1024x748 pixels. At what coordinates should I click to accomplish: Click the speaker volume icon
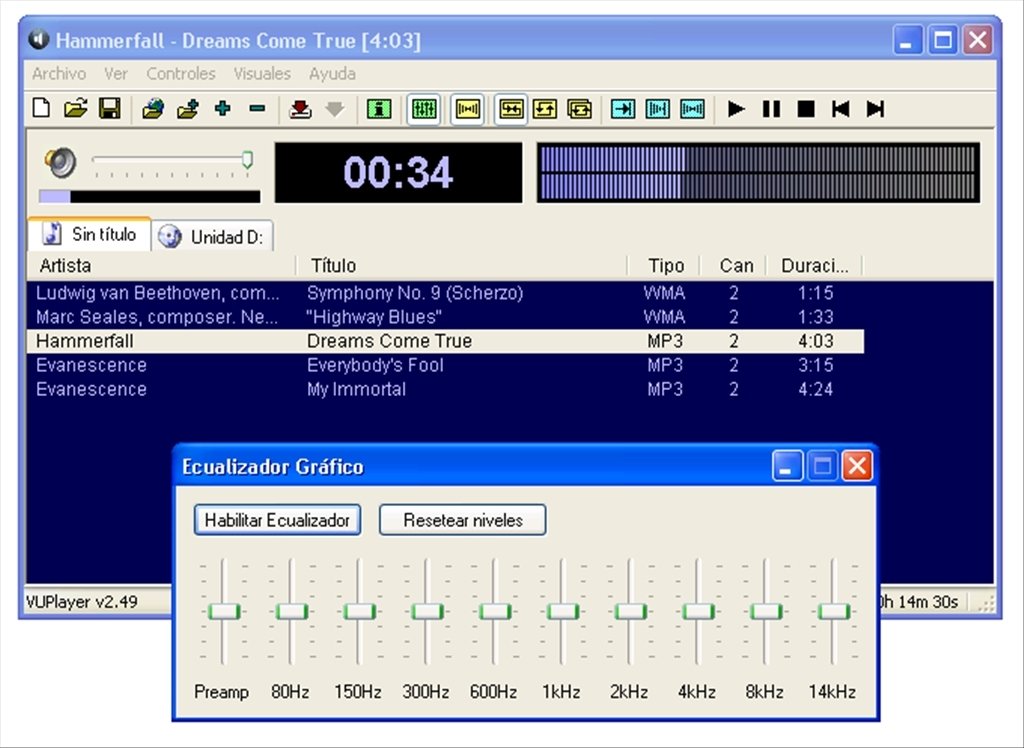[60, 162]
